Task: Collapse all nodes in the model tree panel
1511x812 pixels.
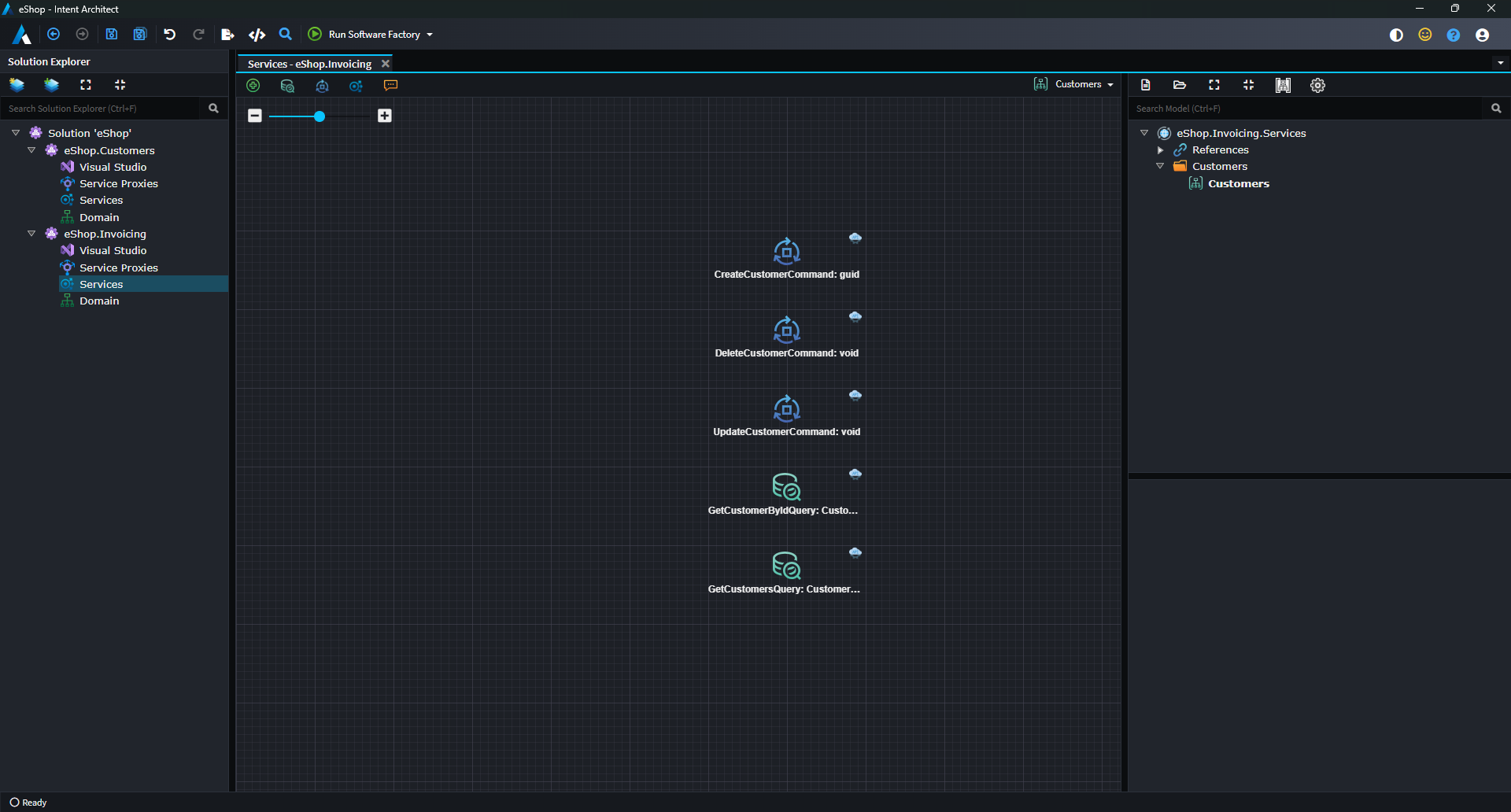Action: click(1249, 85)
